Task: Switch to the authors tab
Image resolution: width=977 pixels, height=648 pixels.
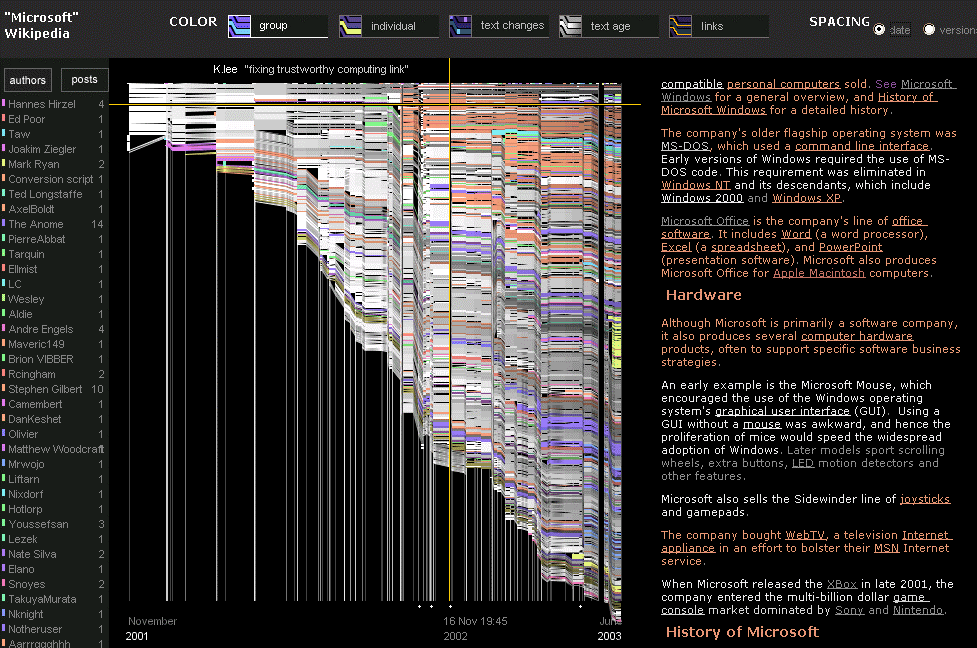Action: (x=27, y=80)
